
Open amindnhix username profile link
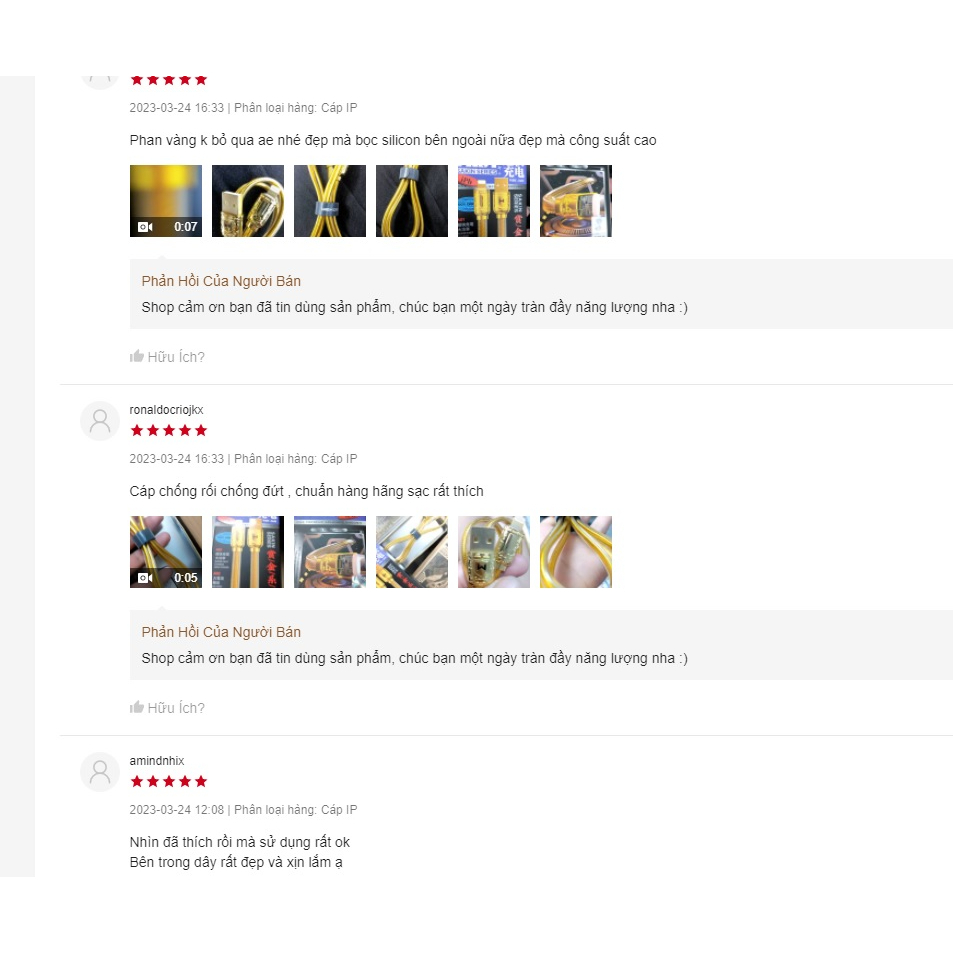[x=157, y=760]
